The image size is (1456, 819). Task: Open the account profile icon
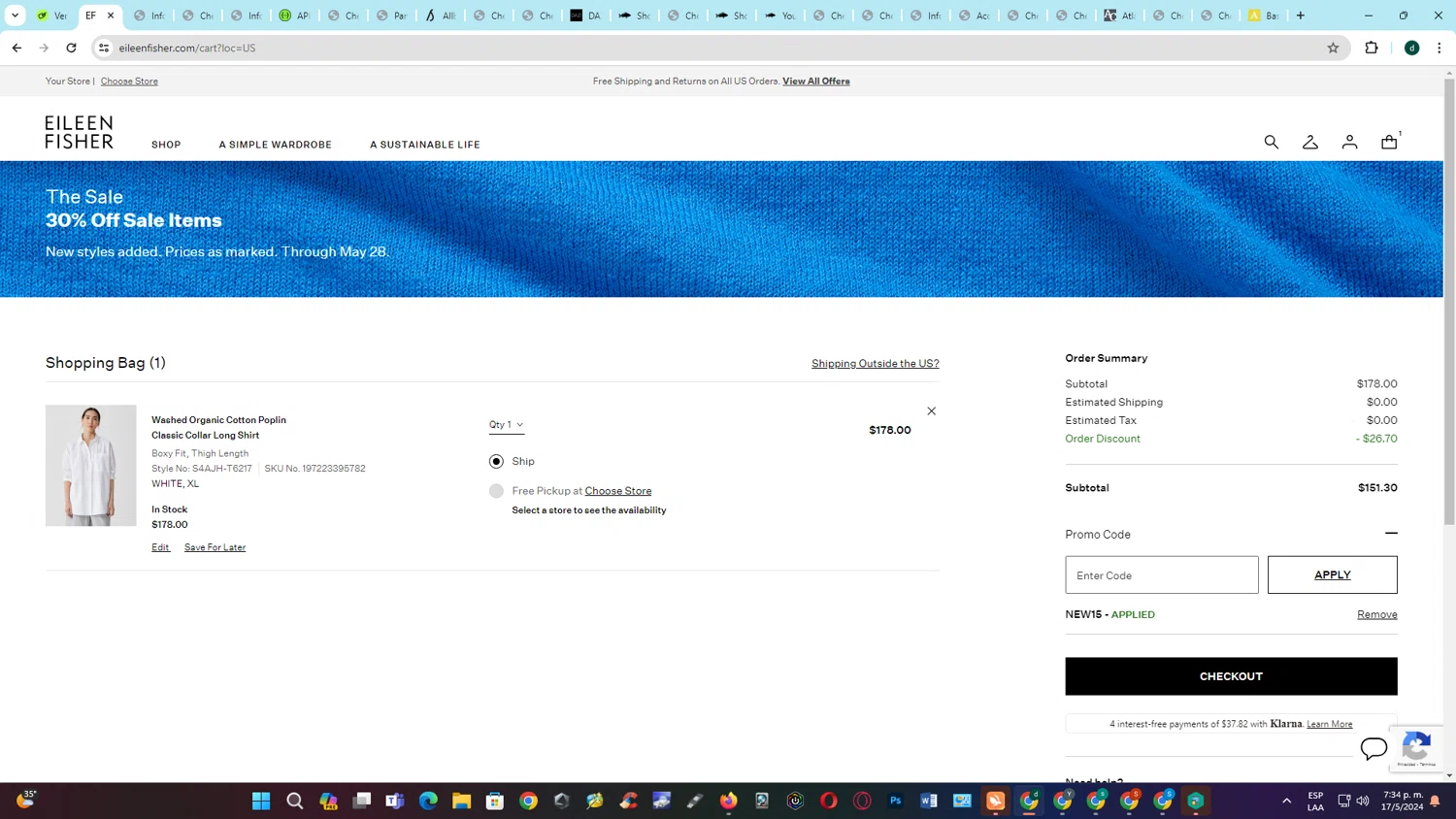[x=1349, y=142]
